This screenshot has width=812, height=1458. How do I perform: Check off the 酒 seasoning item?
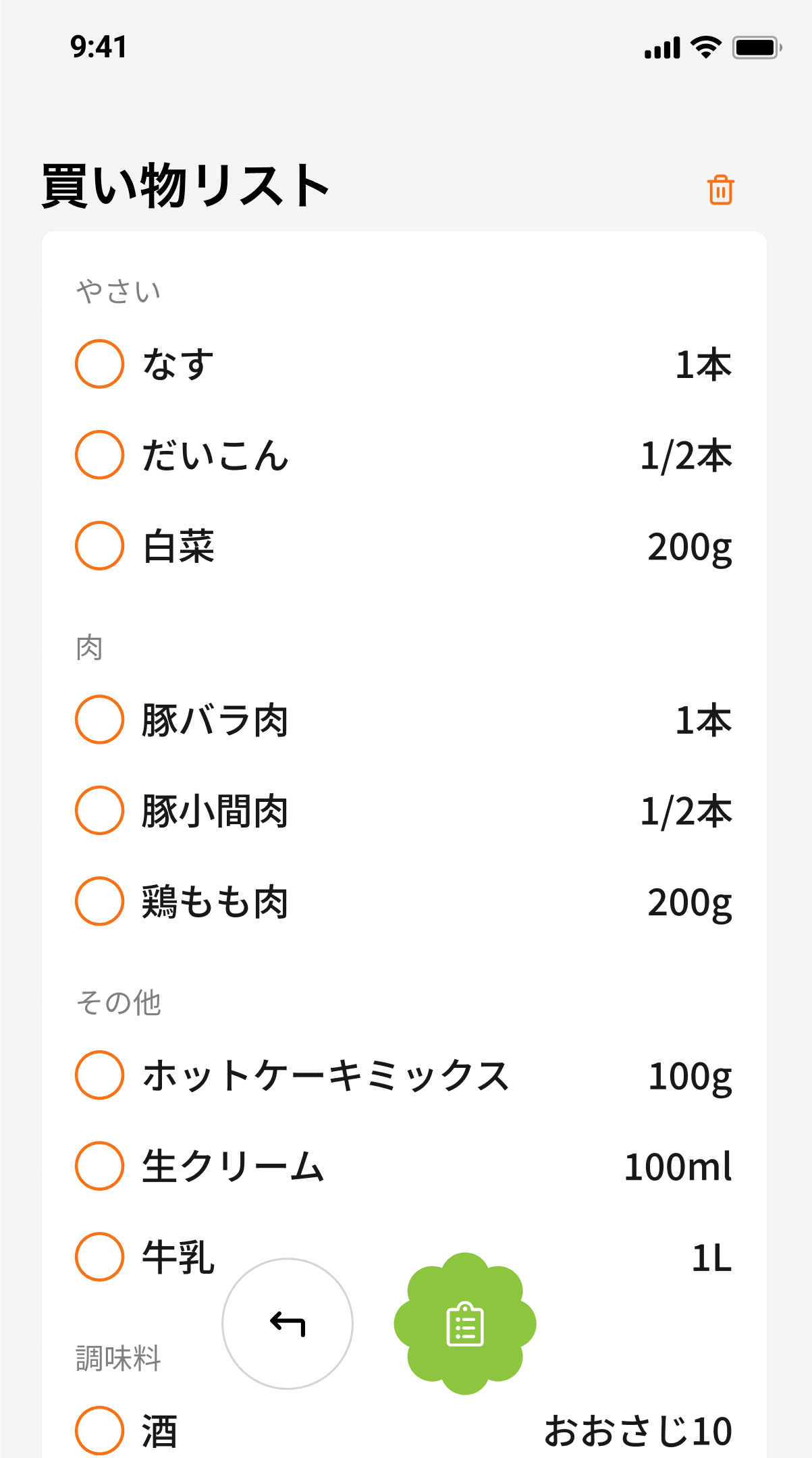99,1430
